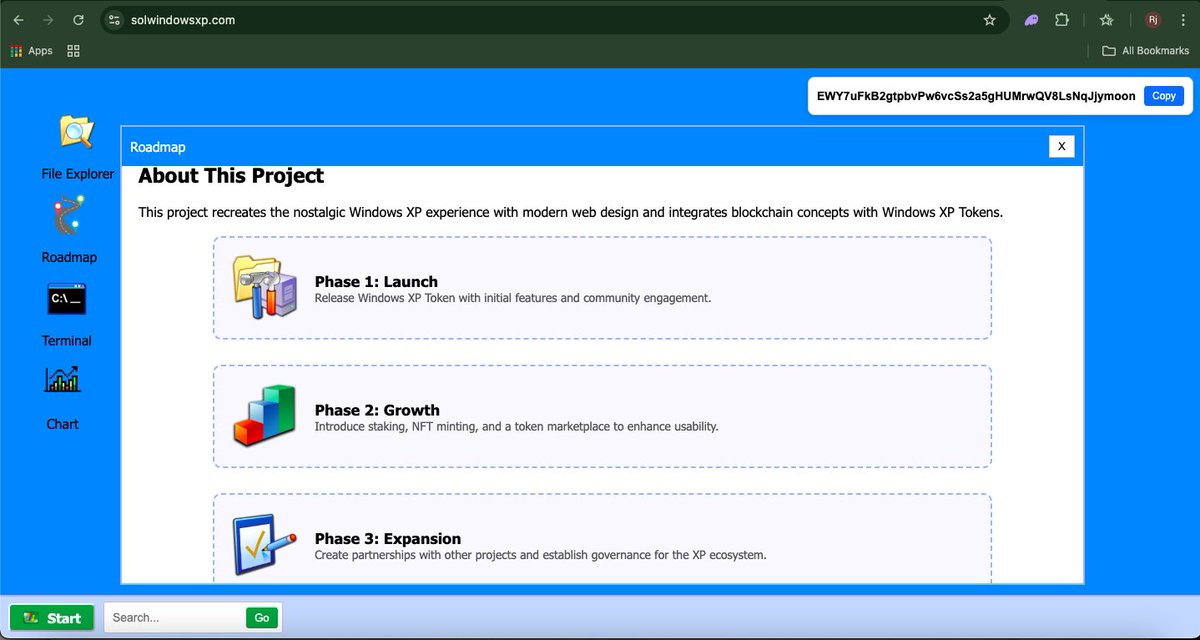Click the About This Project heading

(231, 176)
